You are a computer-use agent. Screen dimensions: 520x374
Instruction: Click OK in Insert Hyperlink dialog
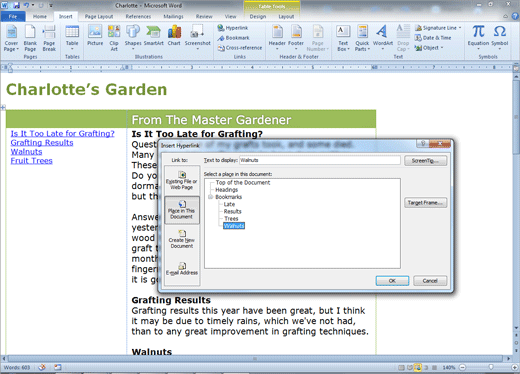(392, 281)
